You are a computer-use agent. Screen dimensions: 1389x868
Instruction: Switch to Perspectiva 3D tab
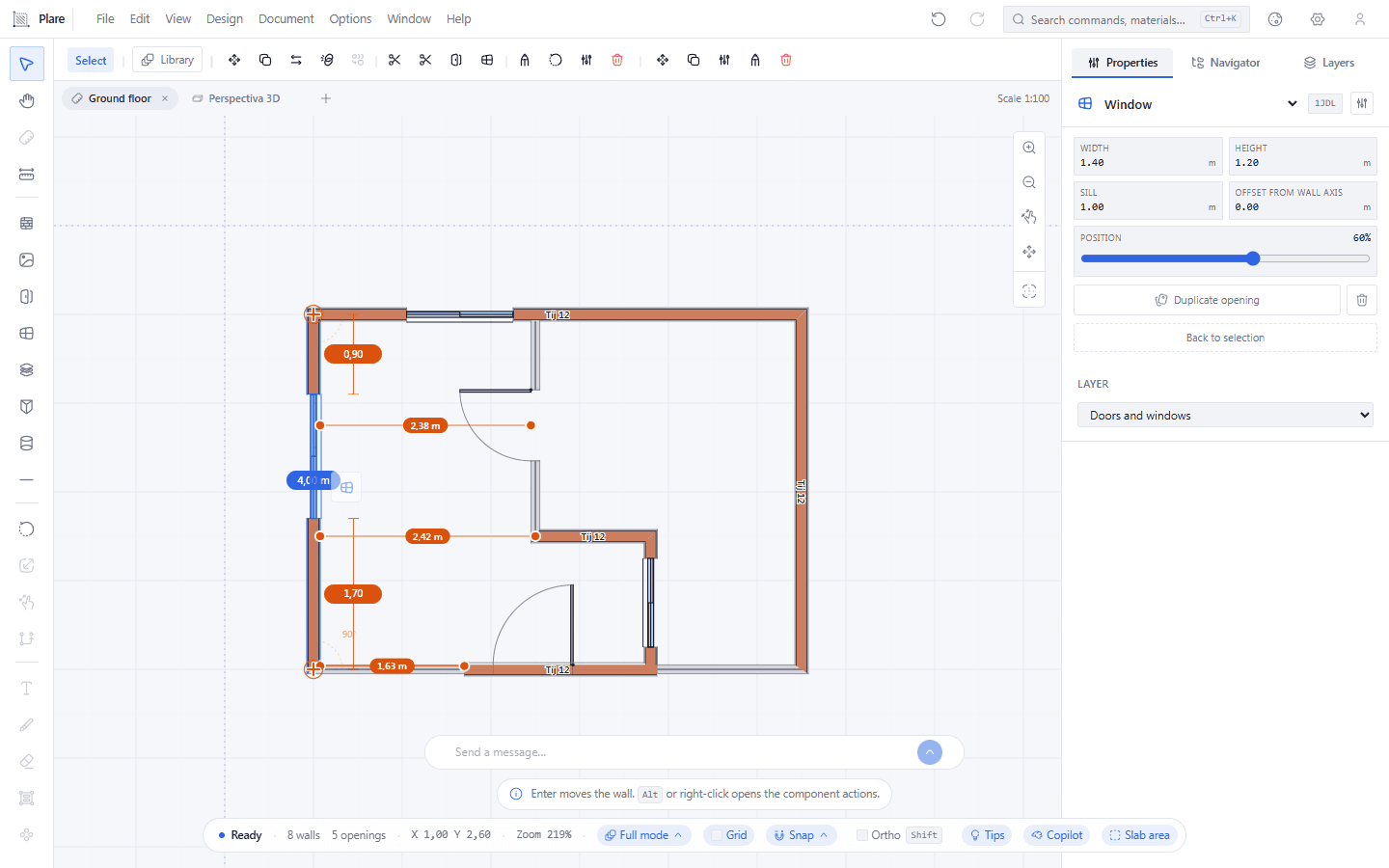click(236, 98)
